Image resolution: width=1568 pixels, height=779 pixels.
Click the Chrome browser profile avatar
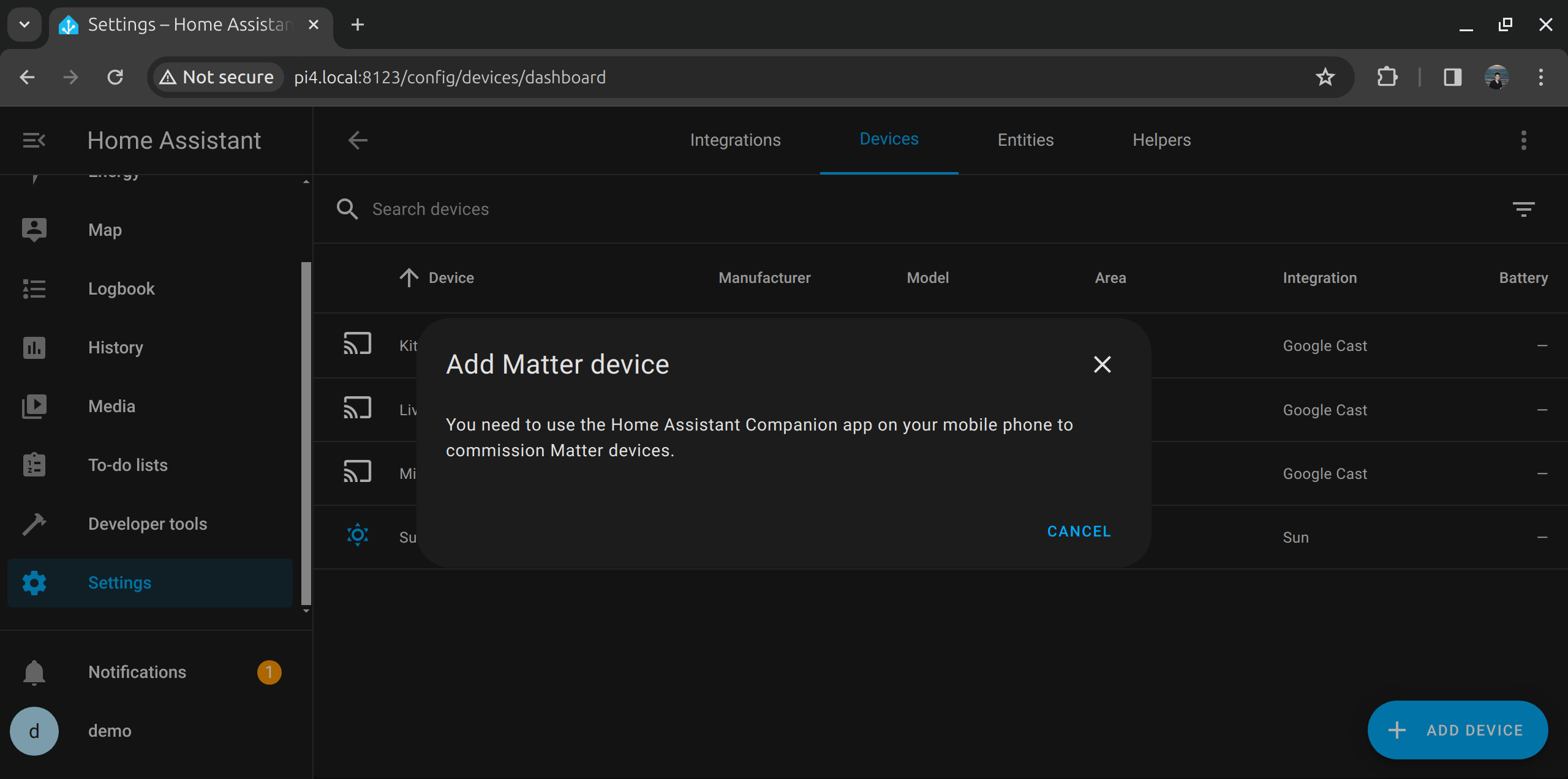click(1496, 77)
